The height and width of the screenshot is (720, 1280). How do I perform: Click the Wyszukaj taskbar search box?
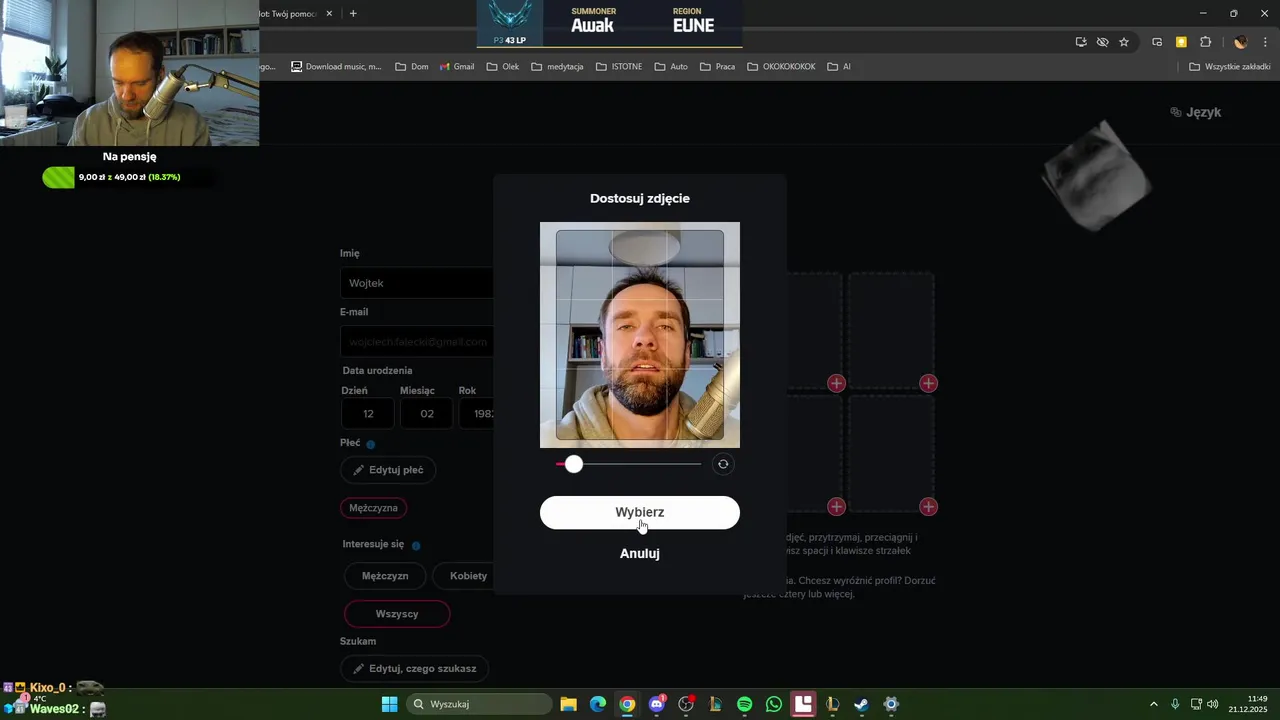(480, 704)
